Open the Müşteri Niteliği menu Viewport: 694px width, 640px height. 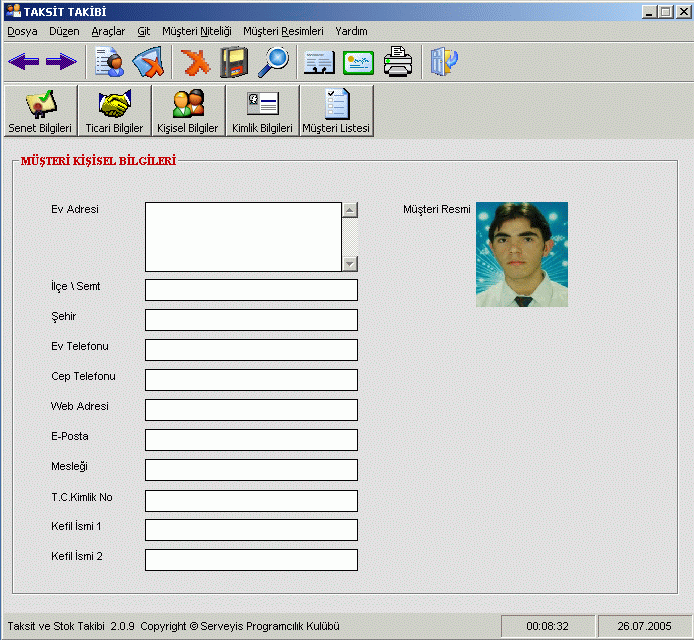[x=196, y=31]
